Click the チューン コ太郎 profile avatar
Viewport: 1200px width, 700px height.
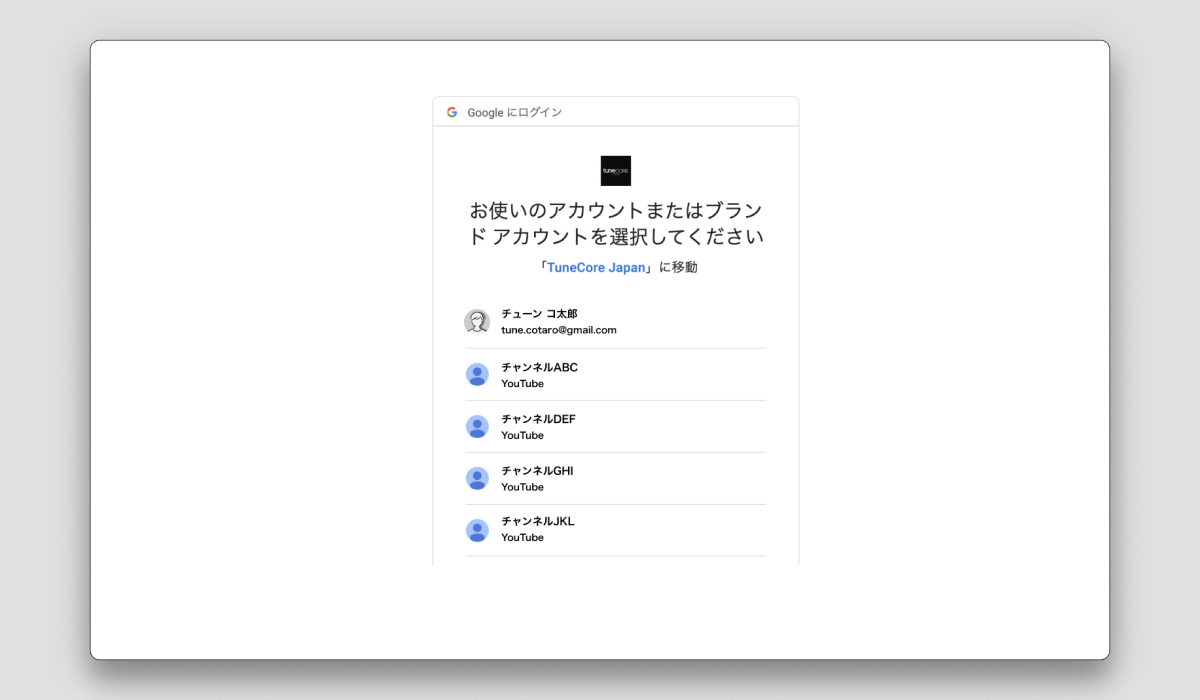click(x=477, y=322)
